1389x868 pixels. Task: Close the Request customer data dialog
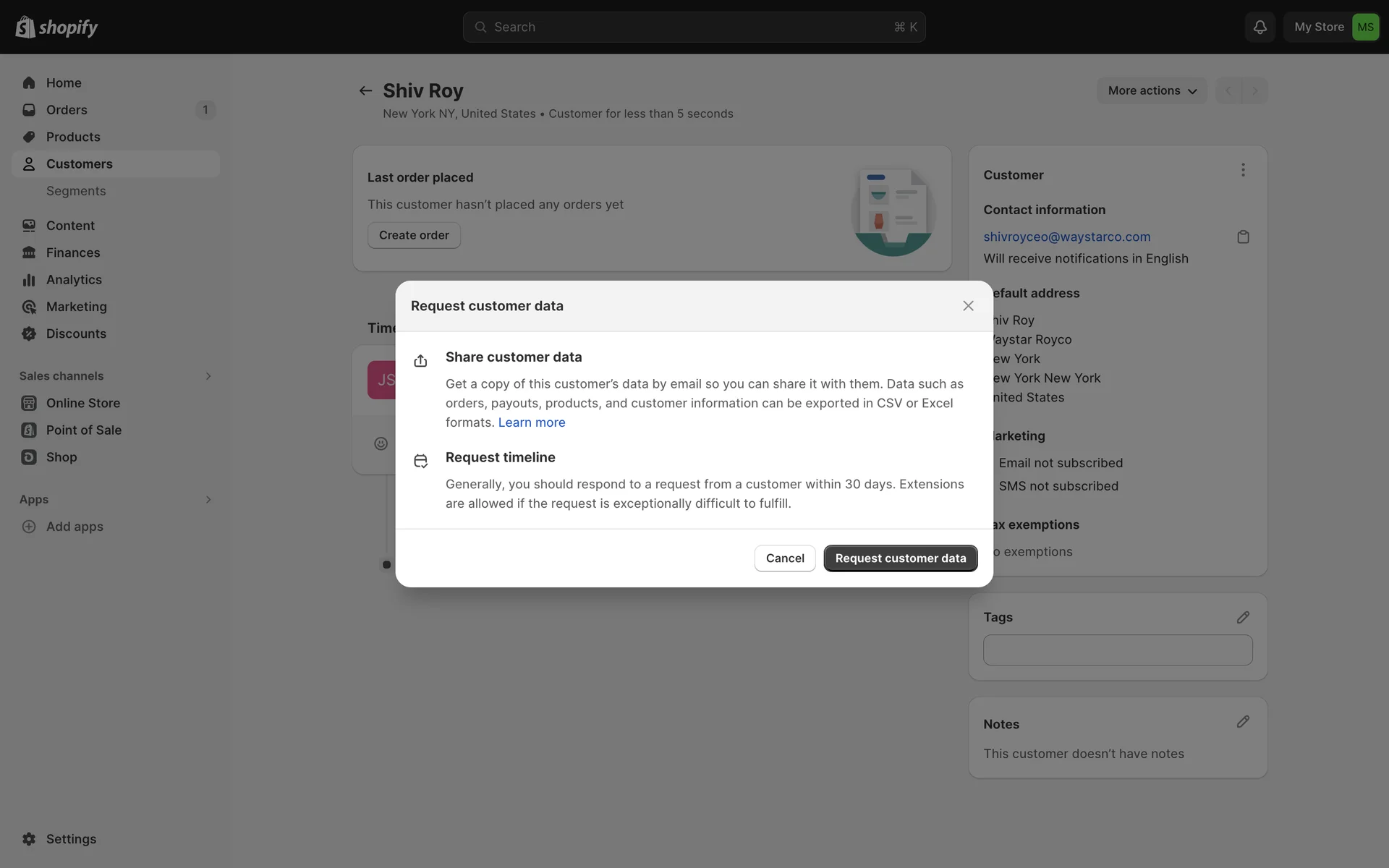coord(968,306)
